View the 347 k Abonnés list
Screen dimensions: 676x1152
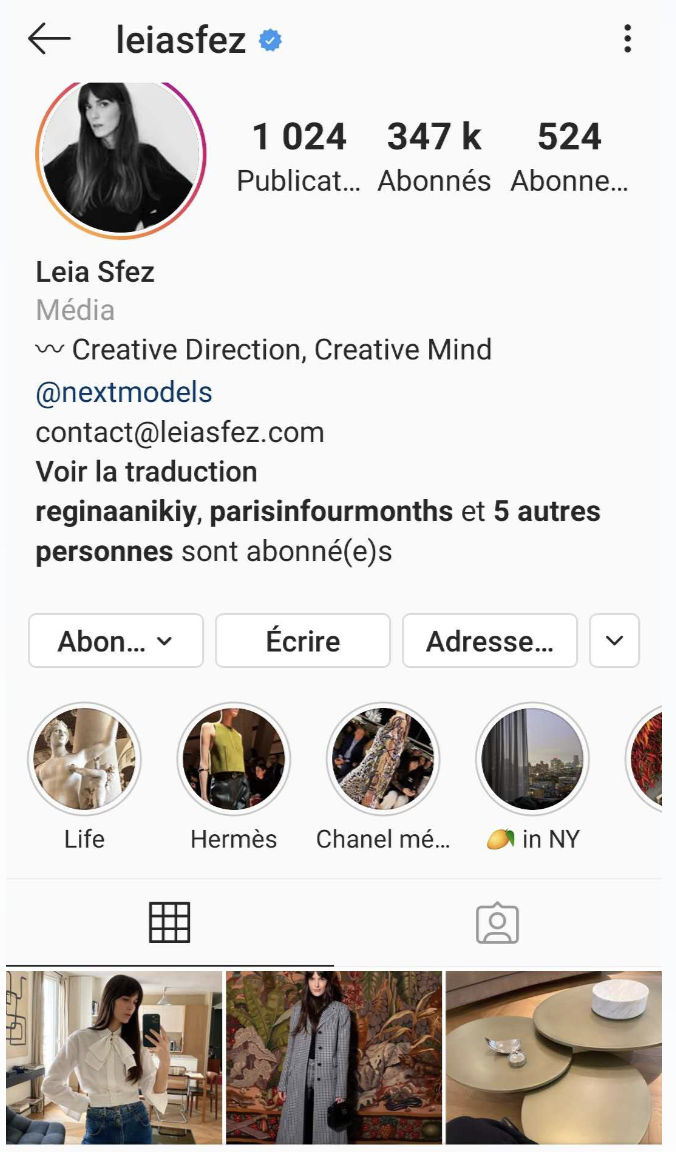pos(434,155)
